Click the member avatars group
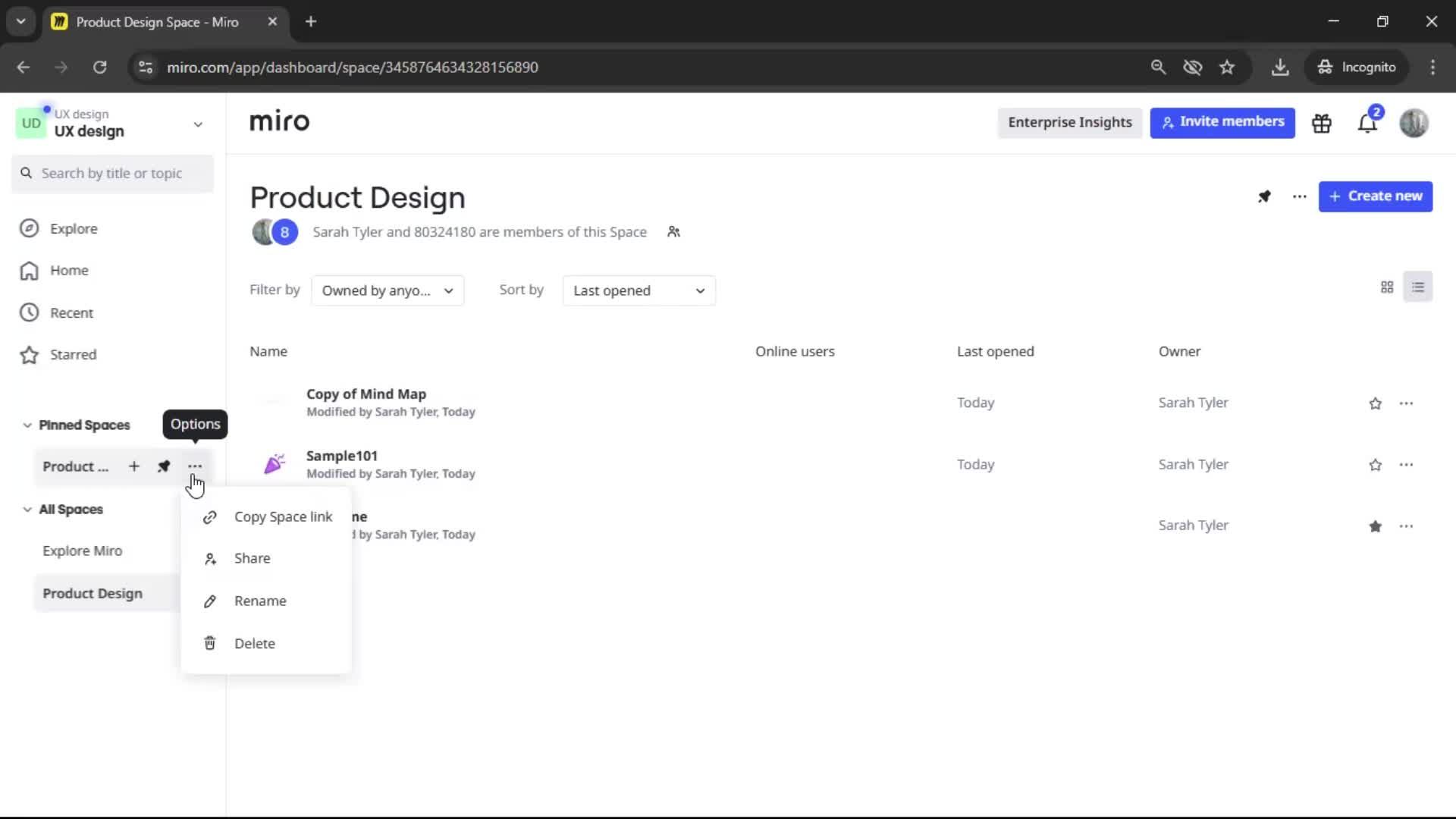This screenshot has height=819, width=1456. (x=275, y=232)
